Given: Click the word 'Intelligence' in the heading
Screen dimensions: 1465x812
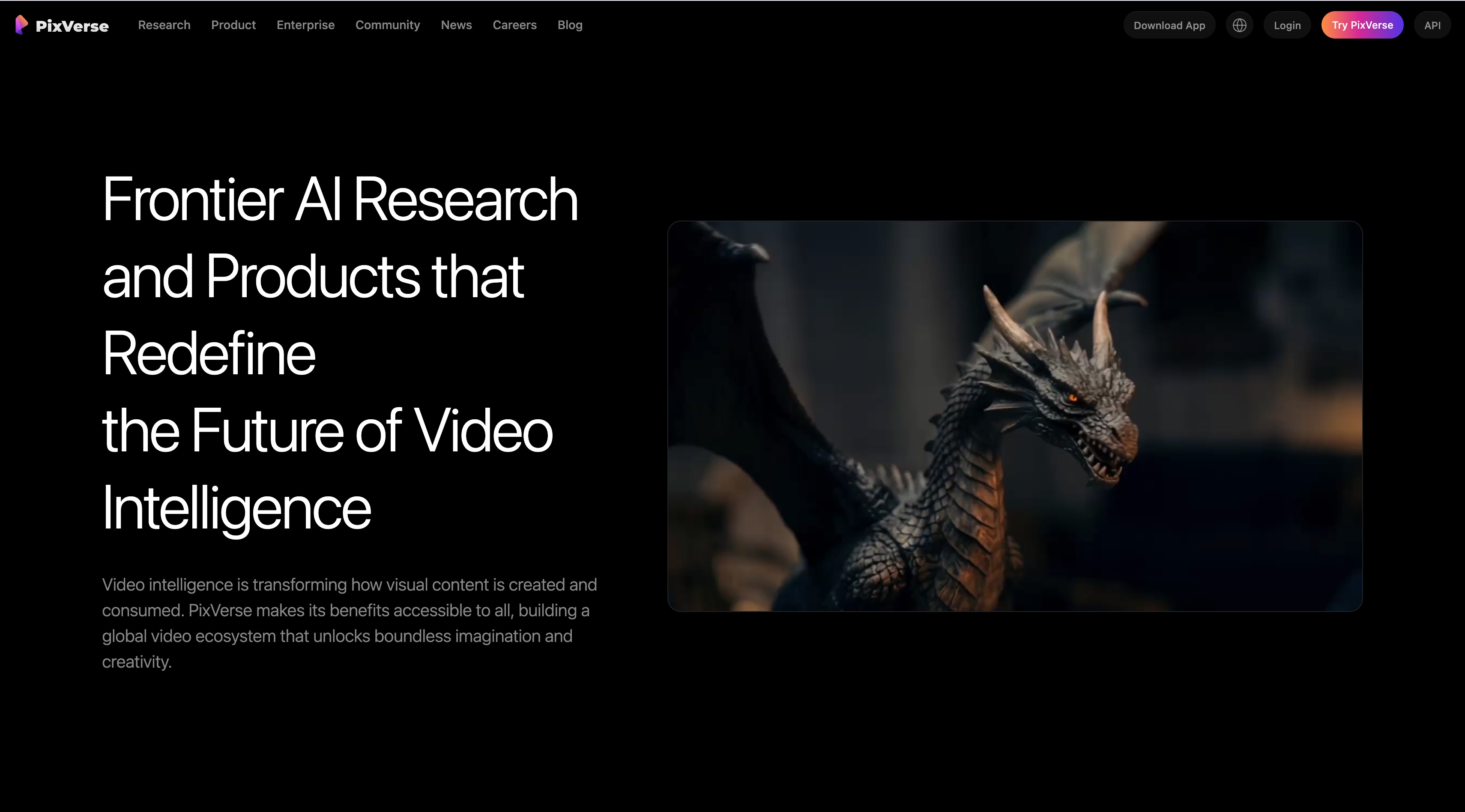Looking at the screenshot, I should (236, 508).
